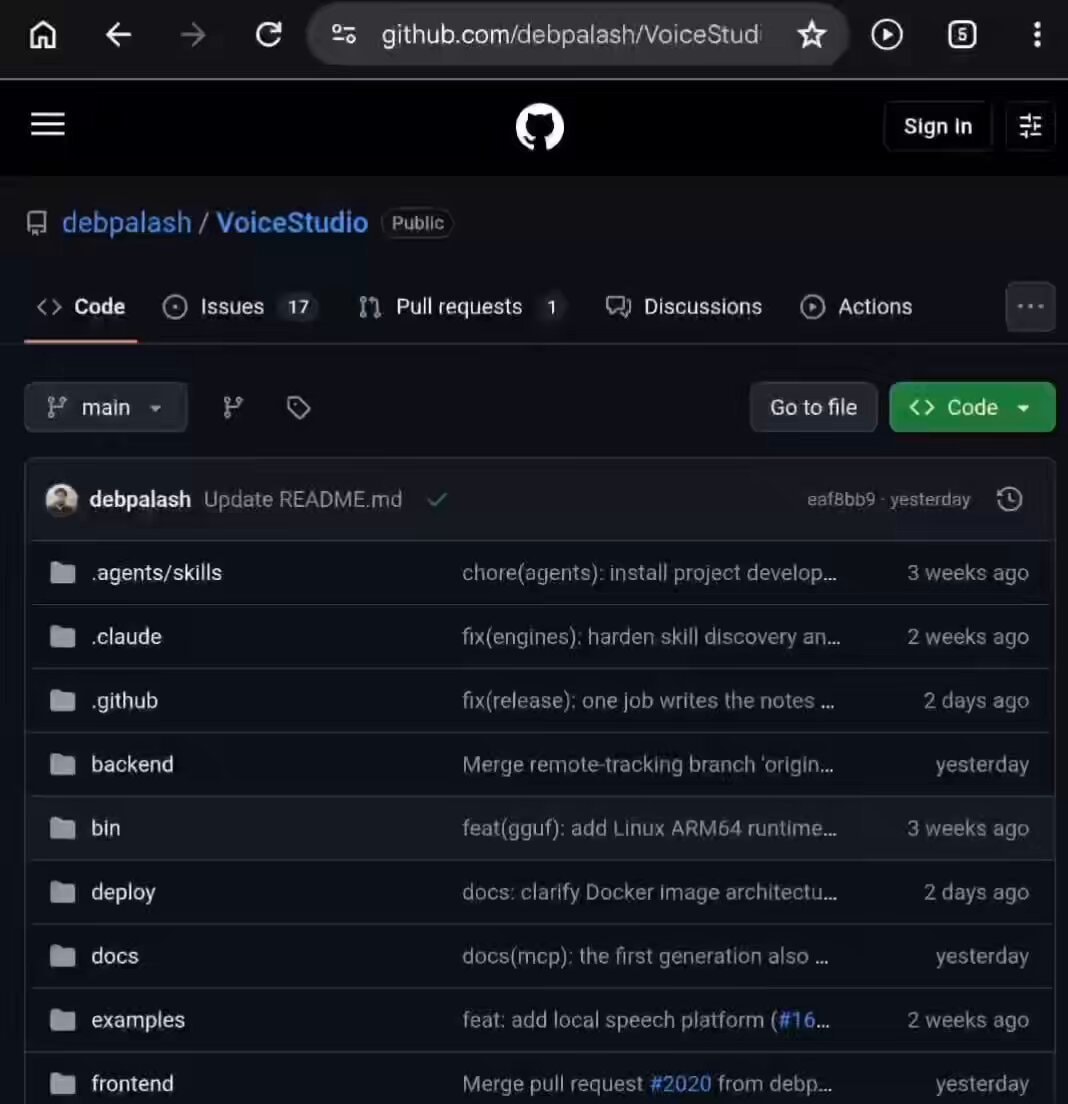Open the examples folder name

[x=138, y=1020]
